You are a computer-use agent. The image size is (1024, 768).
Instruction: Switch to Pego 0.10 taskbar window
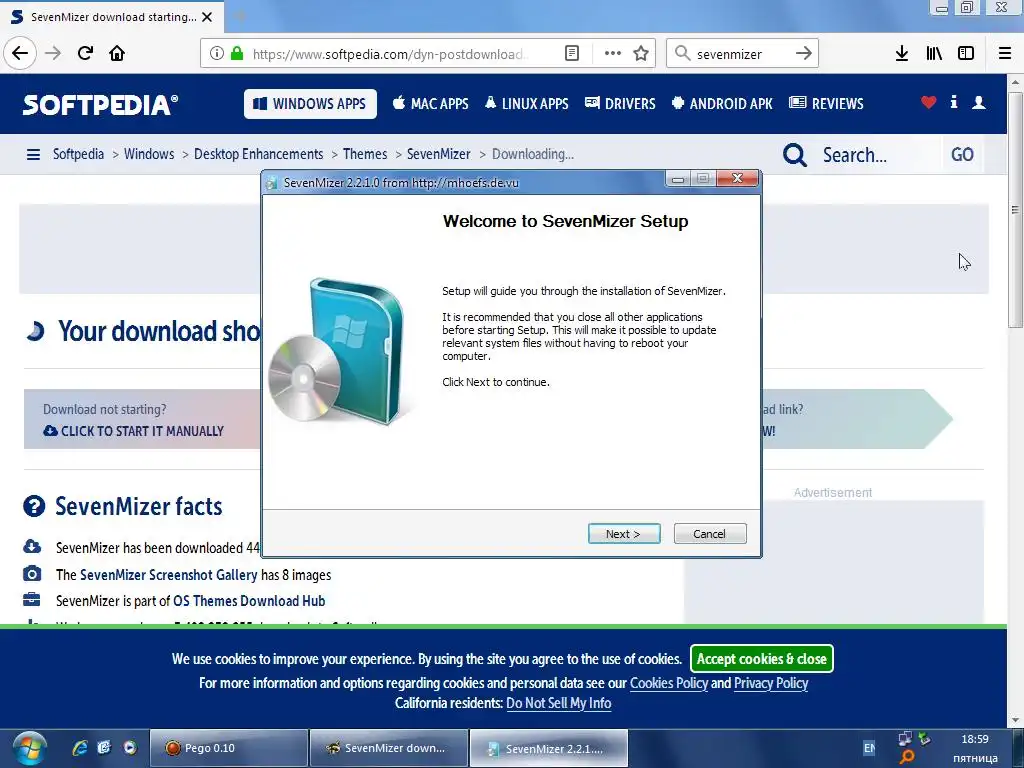[229, 748]
